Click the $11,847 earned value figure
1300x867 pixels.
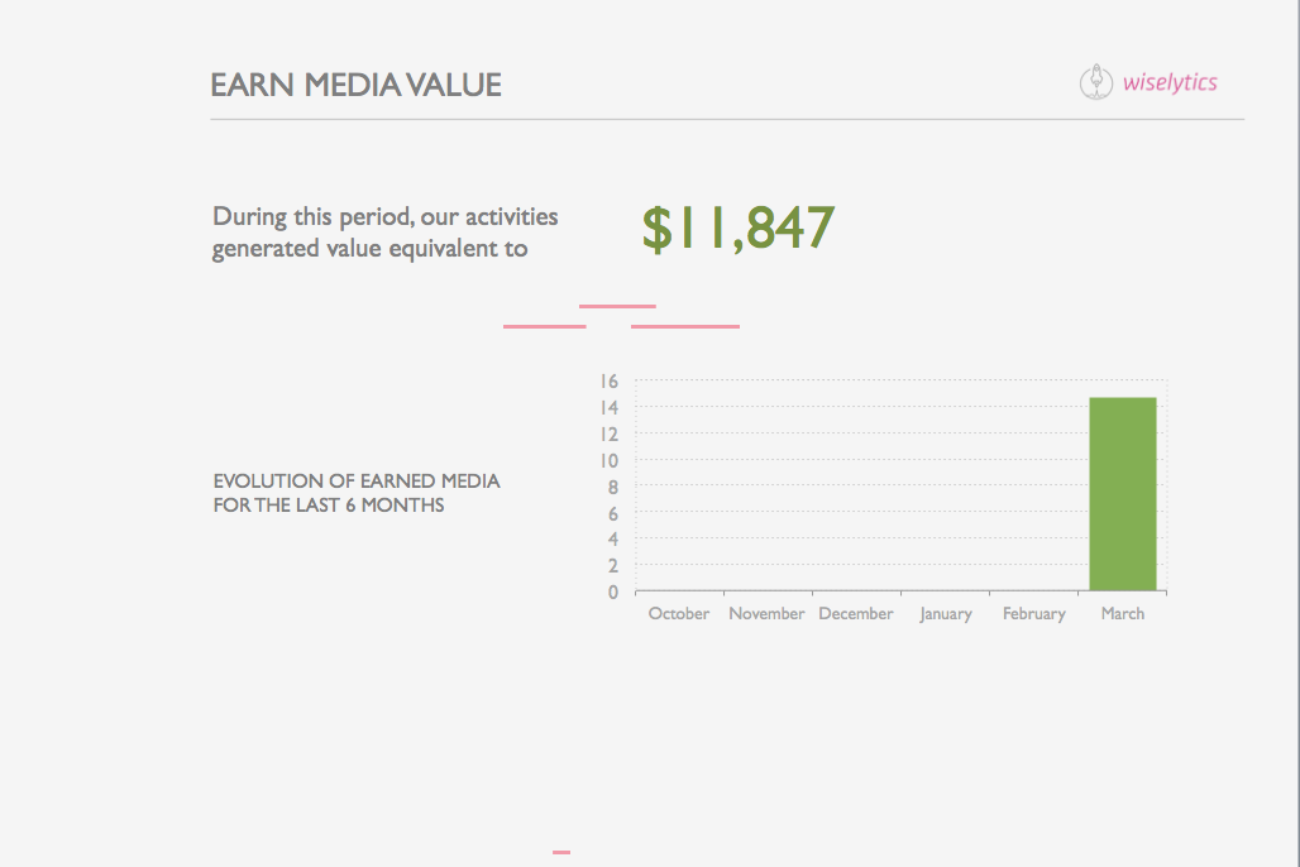point(737,229)
